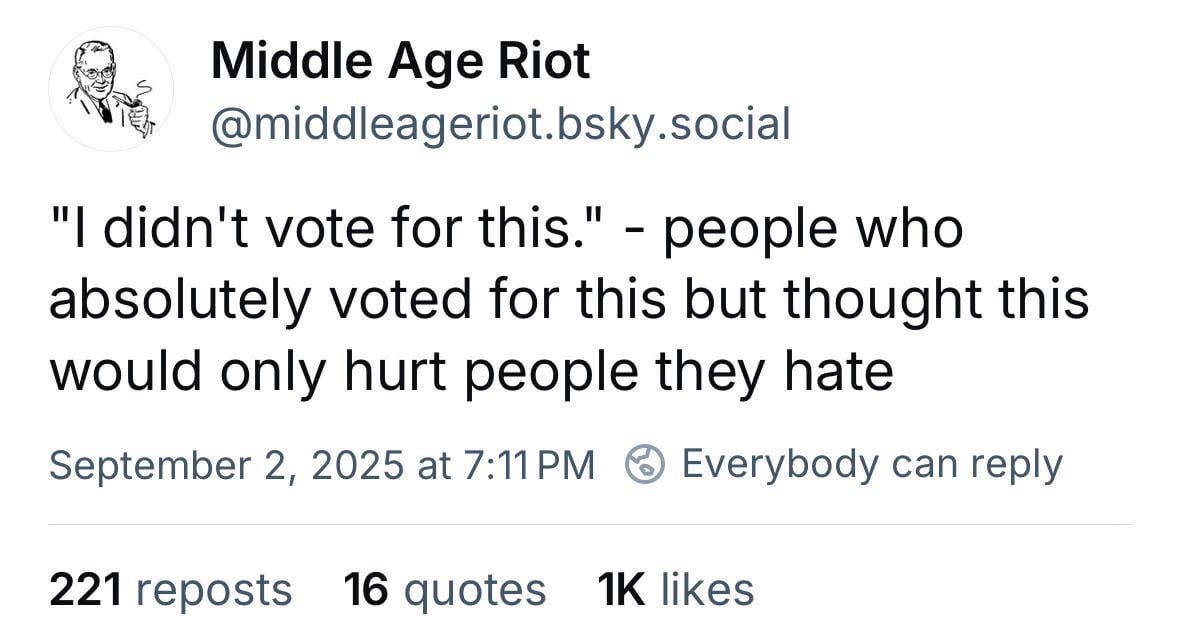Click the word "quotes"
The image size is (1179, 643).
[x=474, y=590]
